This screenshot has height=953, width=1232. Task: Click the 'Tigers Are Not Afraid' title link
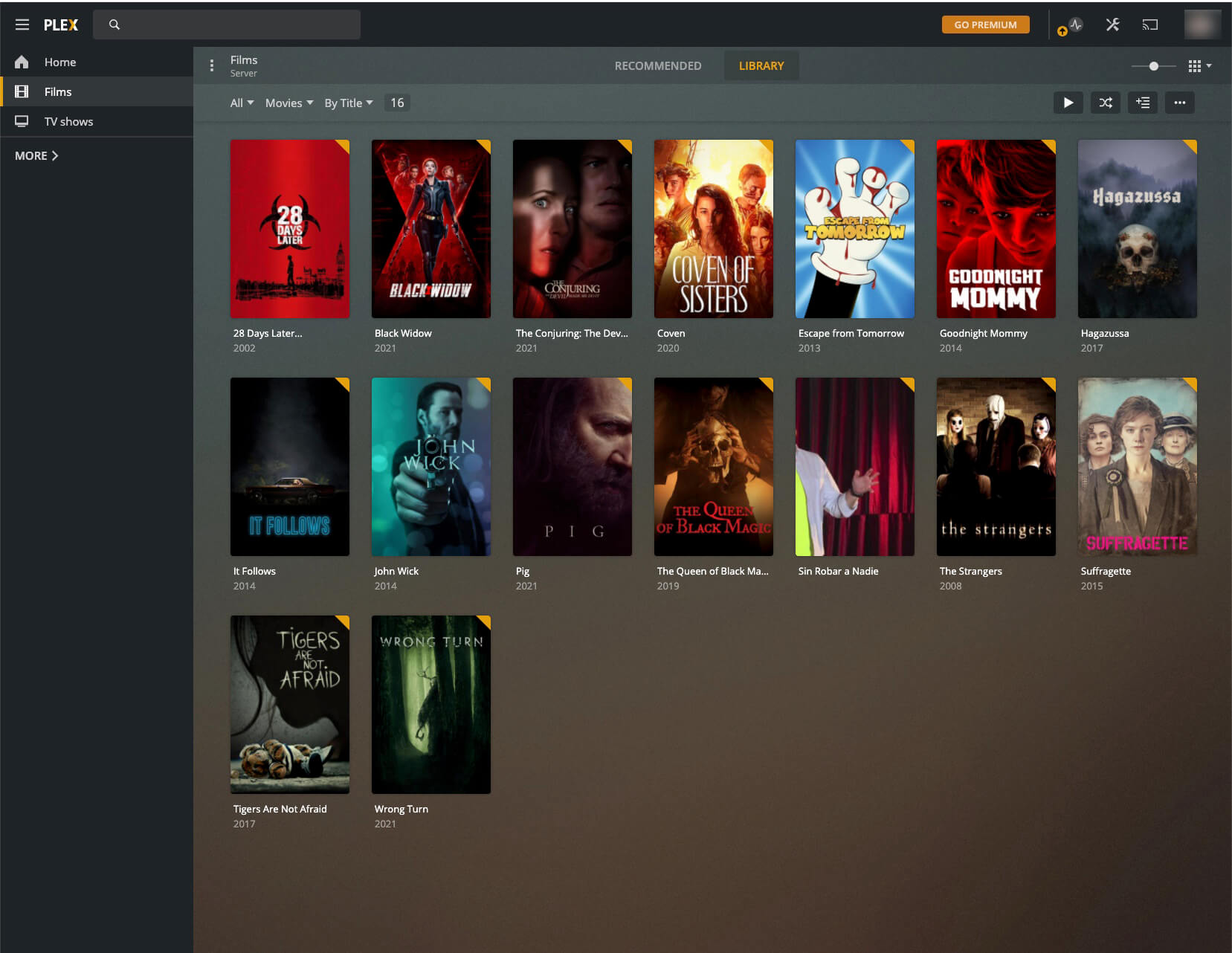coord(280,809)
